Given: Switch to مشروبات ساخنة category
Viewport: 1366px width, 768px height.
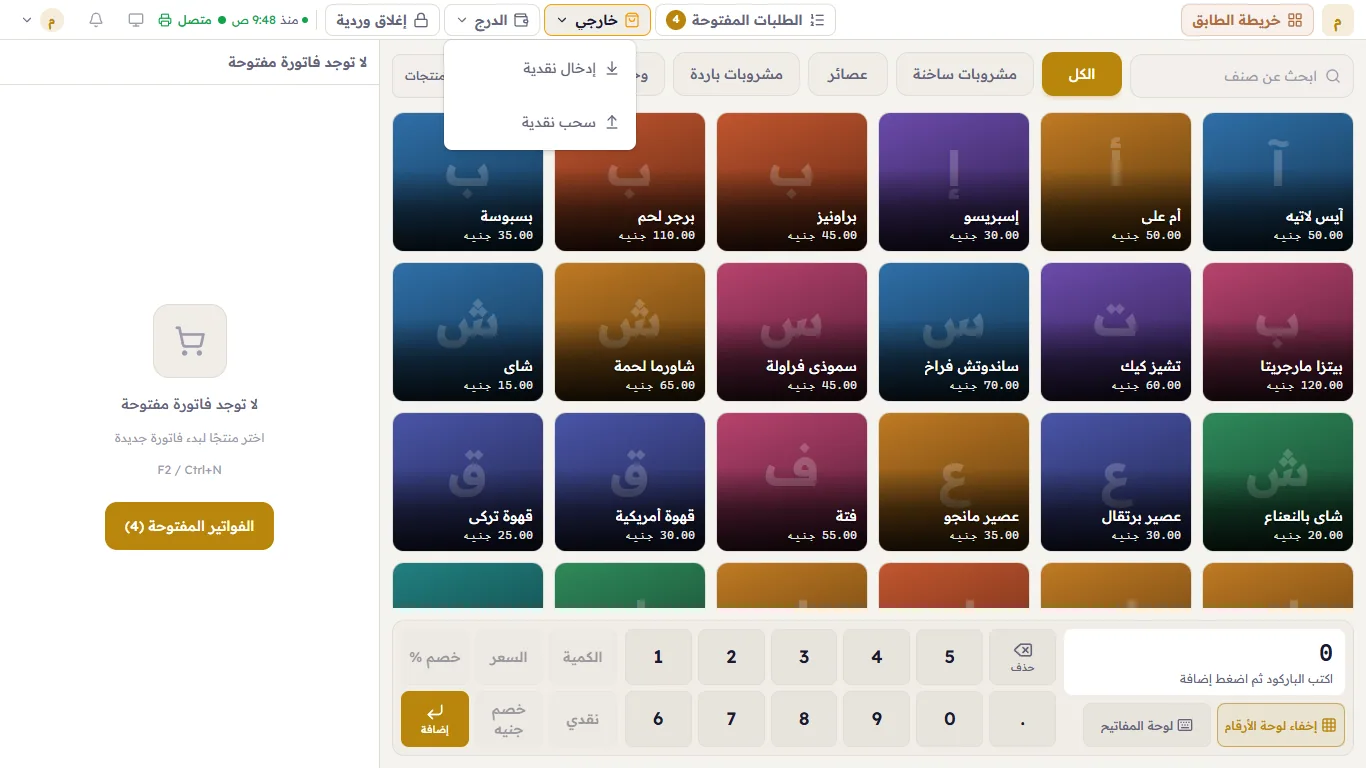Looking at the screenshot, I should pos(965,75).
